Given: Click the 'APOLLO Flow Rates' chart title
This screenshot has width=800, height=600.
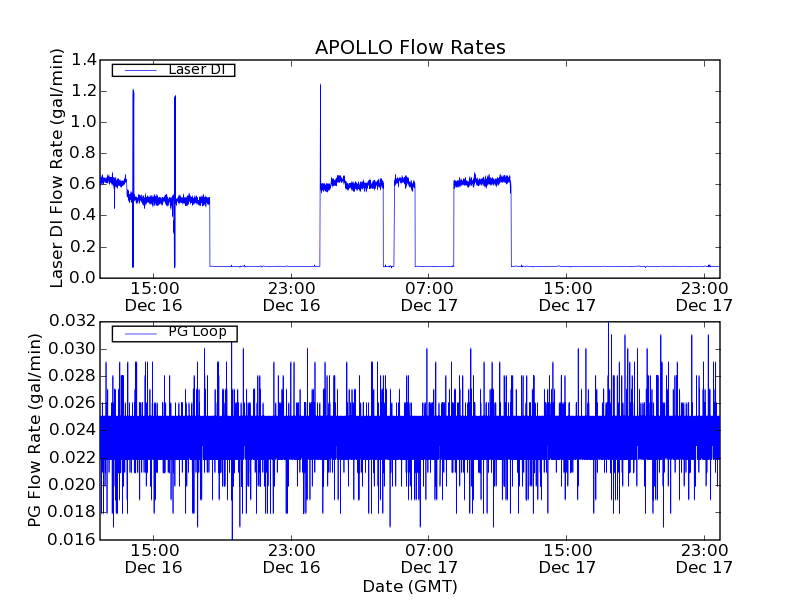Looking at the screenshot, I should coord(410,47).
